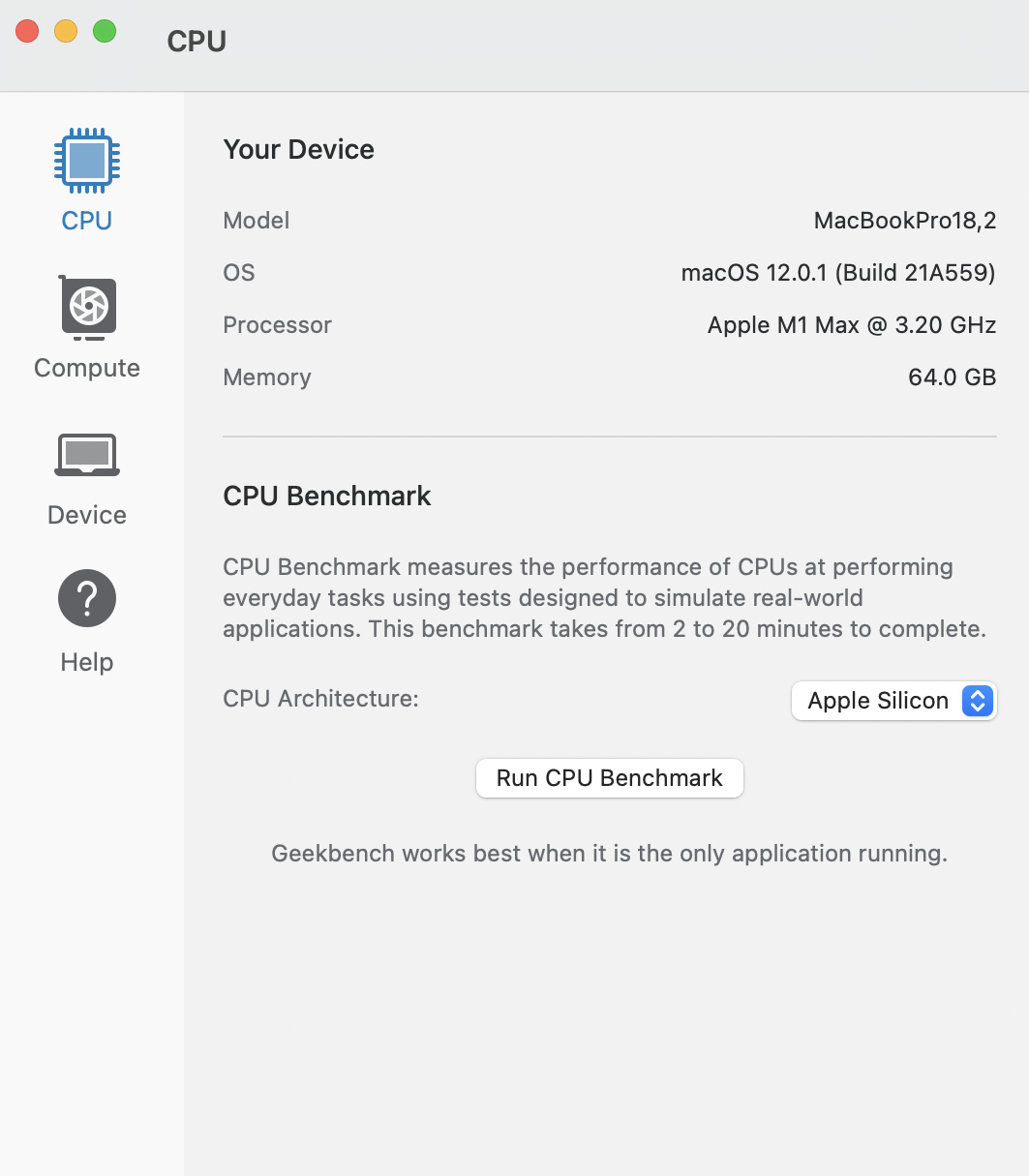Zoom the window with green button

coord(105,31)
